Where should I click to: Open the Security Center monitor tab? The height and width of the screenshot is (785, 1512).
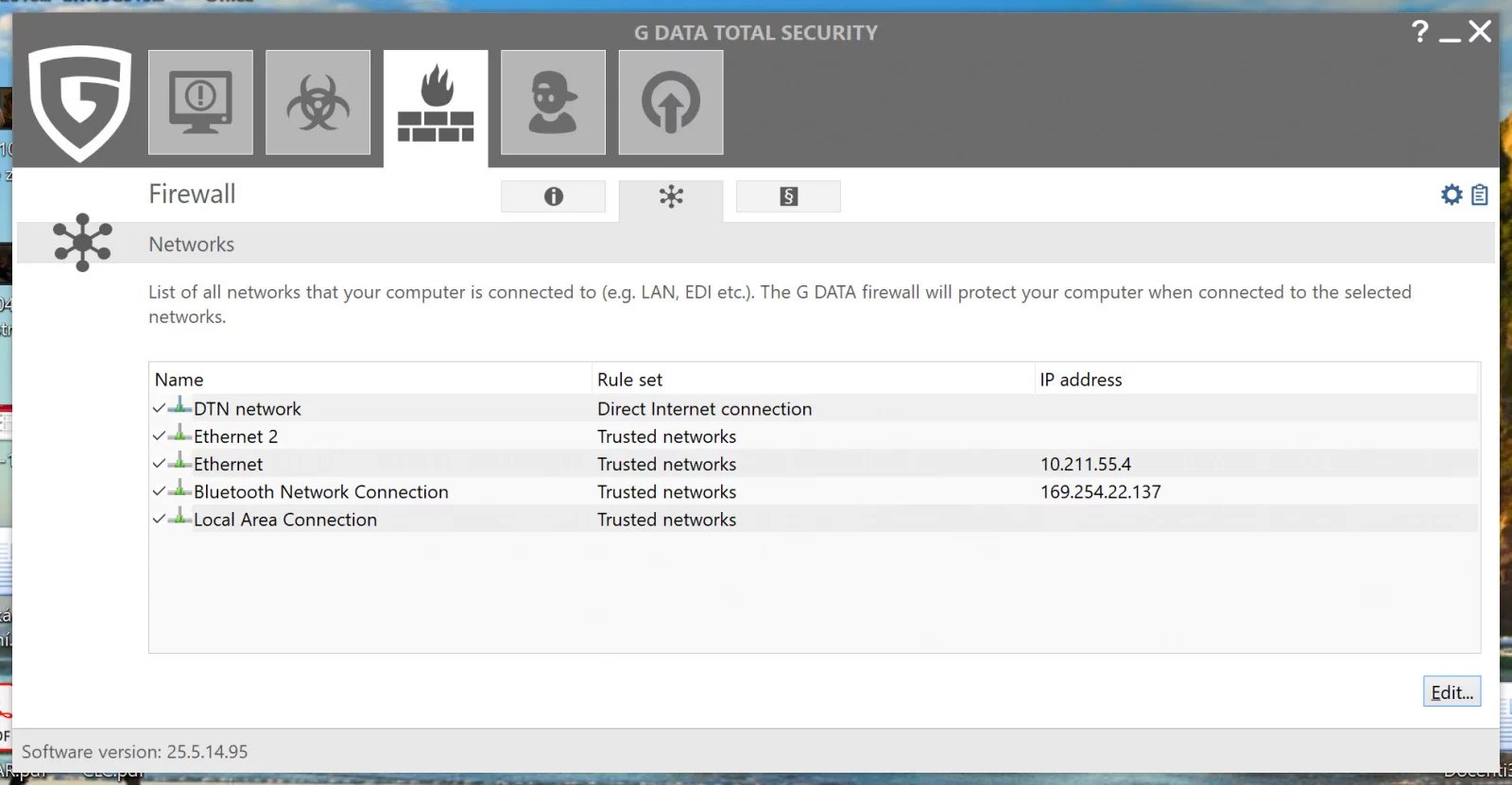pyautogui.click(x=200, y=102)
